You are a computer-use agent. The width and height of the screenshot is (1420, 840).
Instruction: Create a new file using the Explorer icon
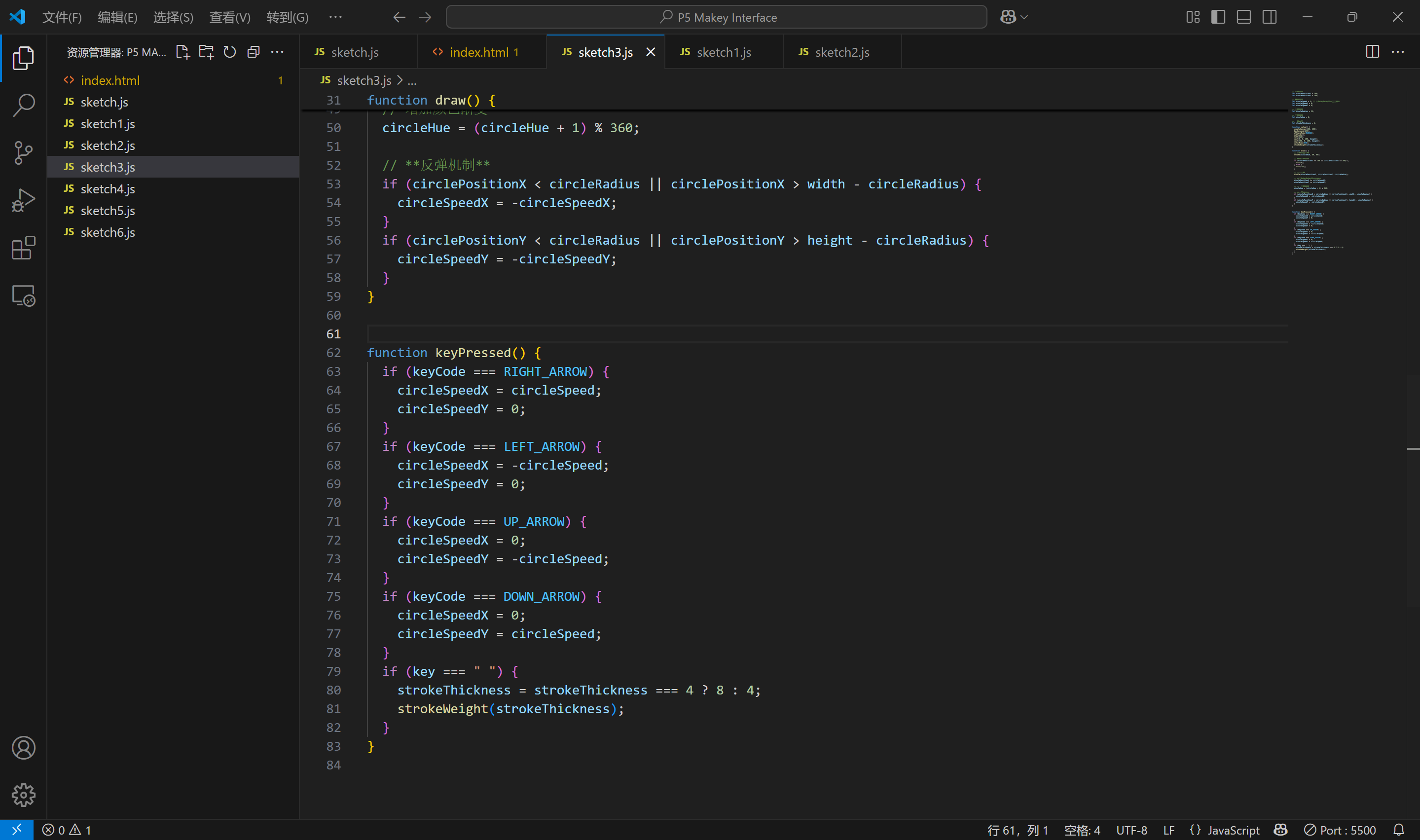tap(182, 51)
